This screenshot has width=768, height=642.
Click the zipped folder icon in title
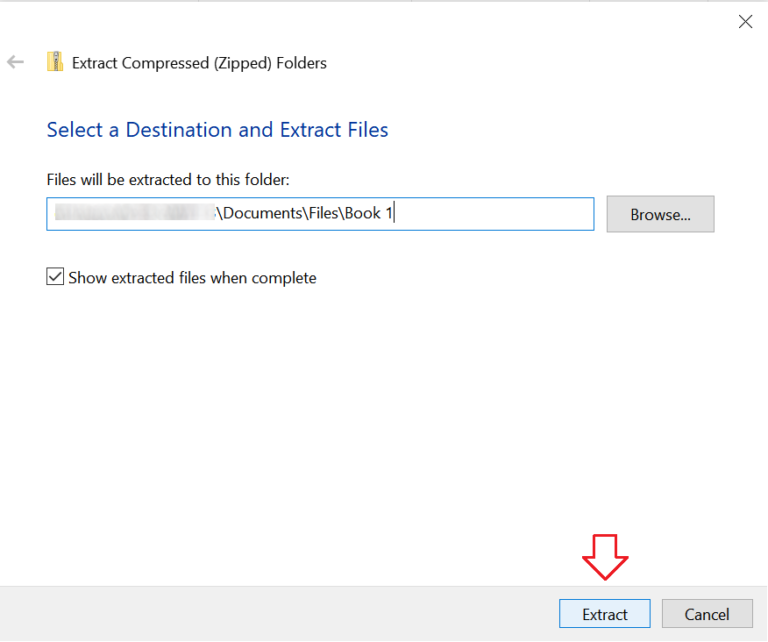click(56, 62)
